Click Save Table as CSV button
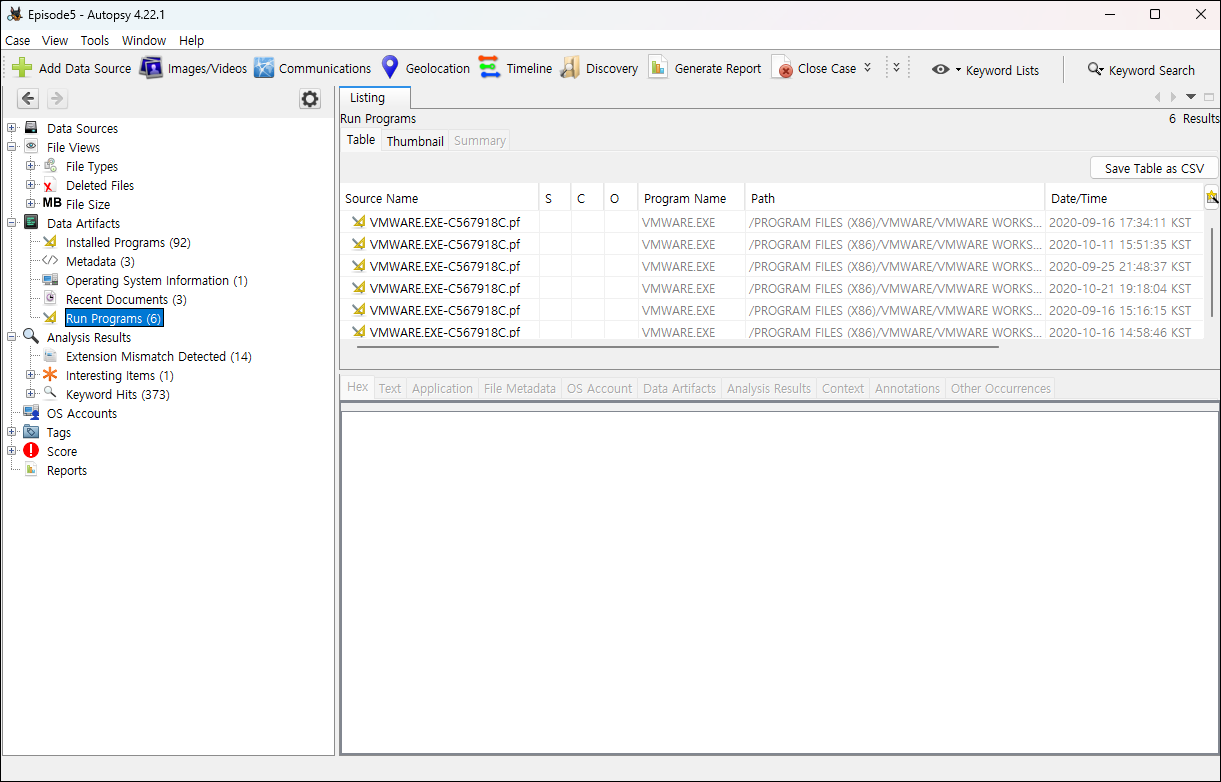Image resolution: width=1221 pixels, height=782 pixels. [x=1154, y=168]
